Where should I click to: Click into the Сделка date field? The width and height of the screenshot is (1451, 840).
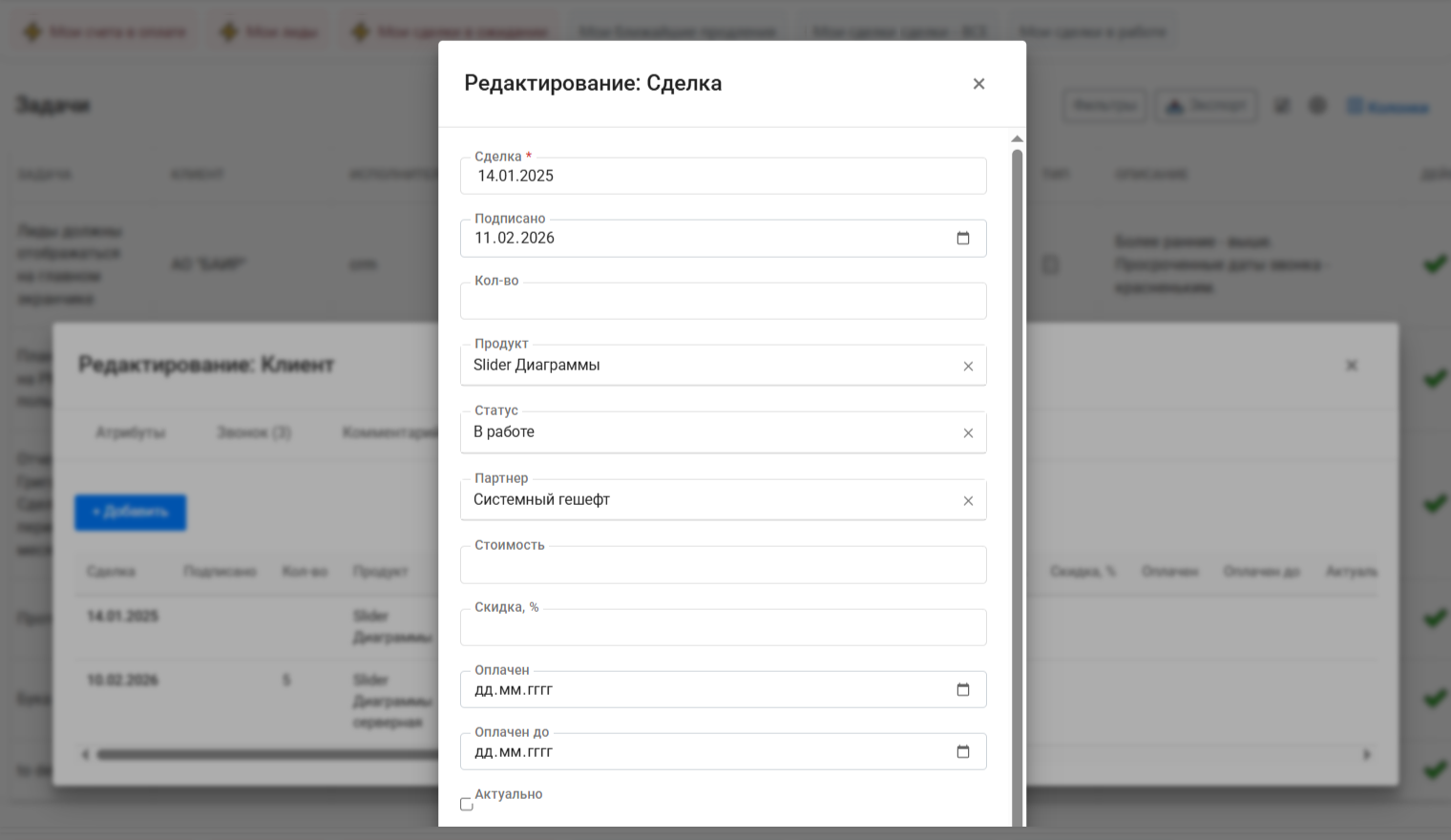coord(722,177)
